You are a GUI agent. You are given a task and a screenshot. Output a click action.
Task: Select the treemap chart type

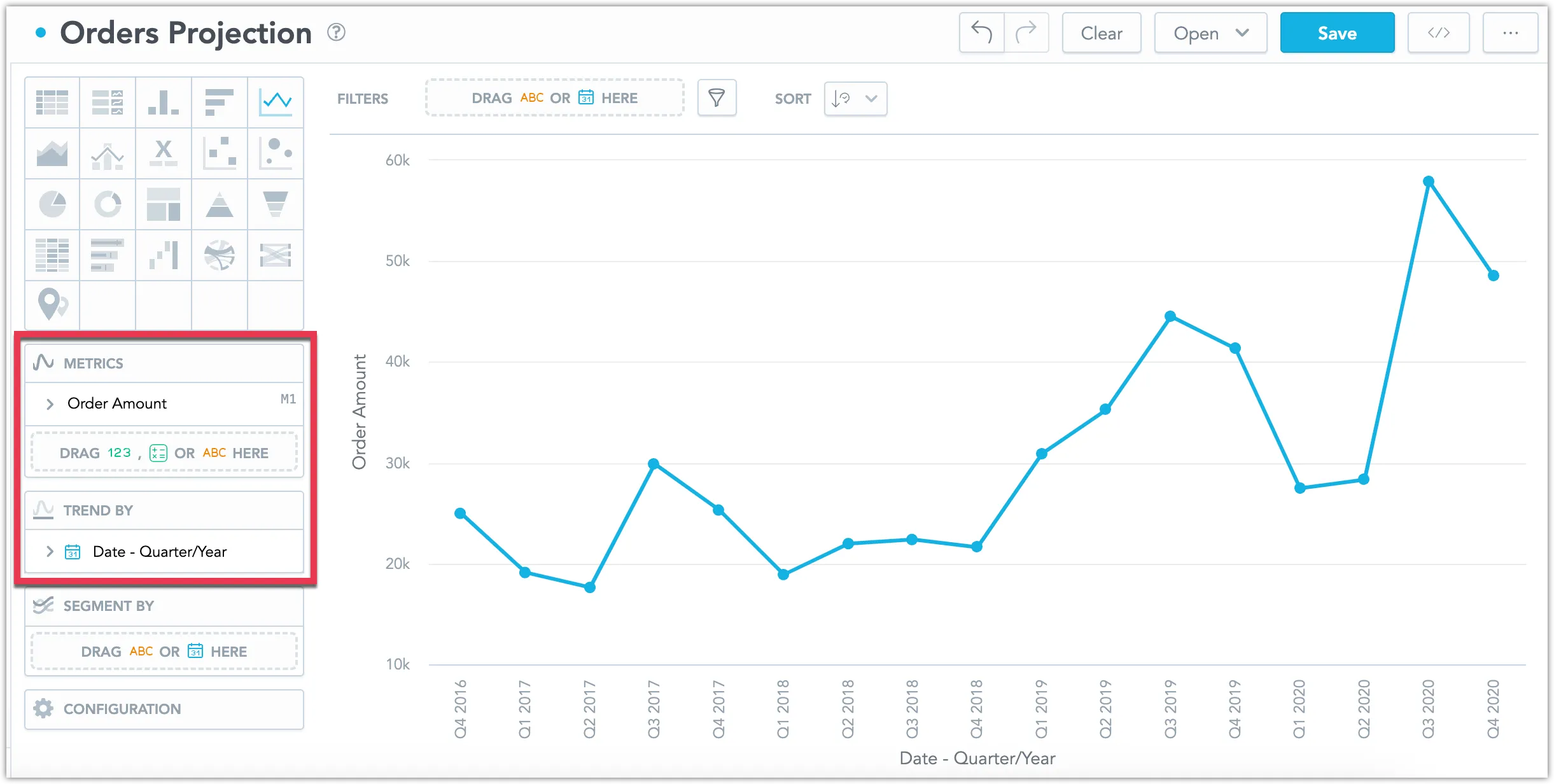(x=164, y=204)
